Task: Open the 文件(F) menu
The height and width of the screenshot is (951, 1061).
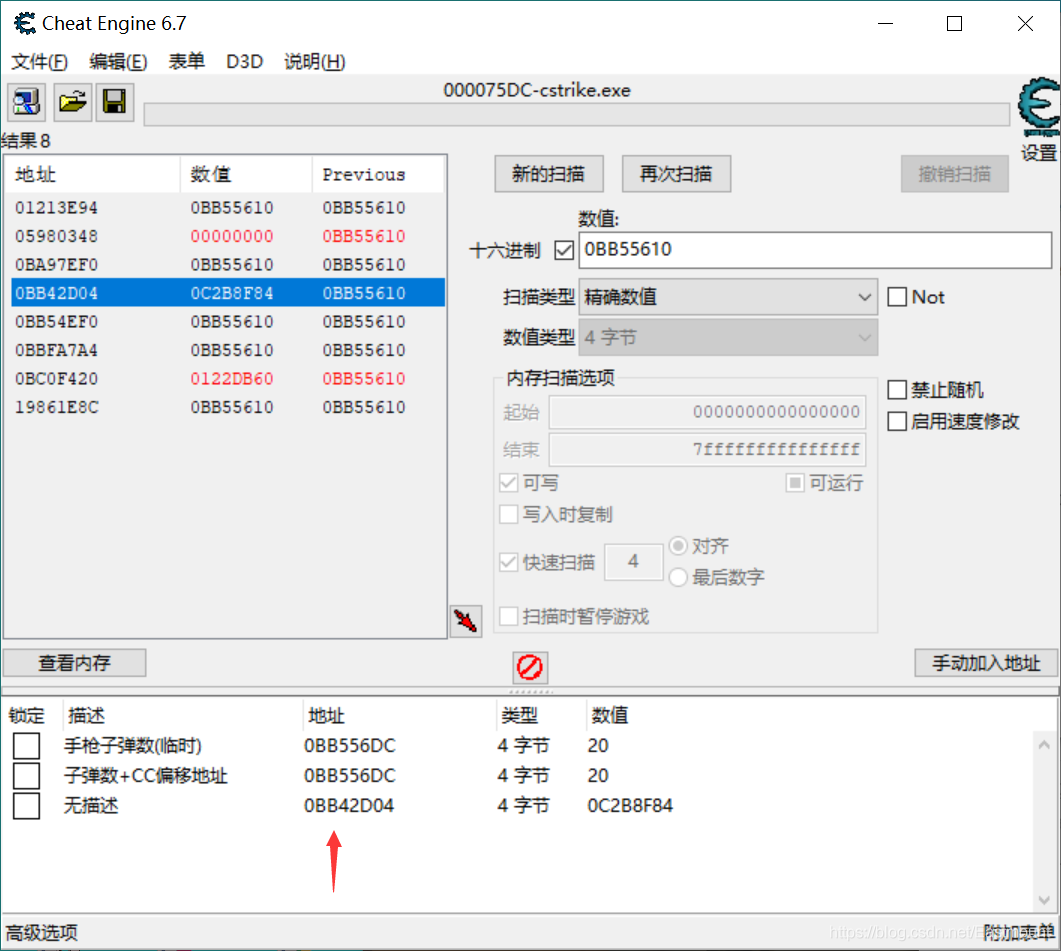Action: (x=39, y=62)
